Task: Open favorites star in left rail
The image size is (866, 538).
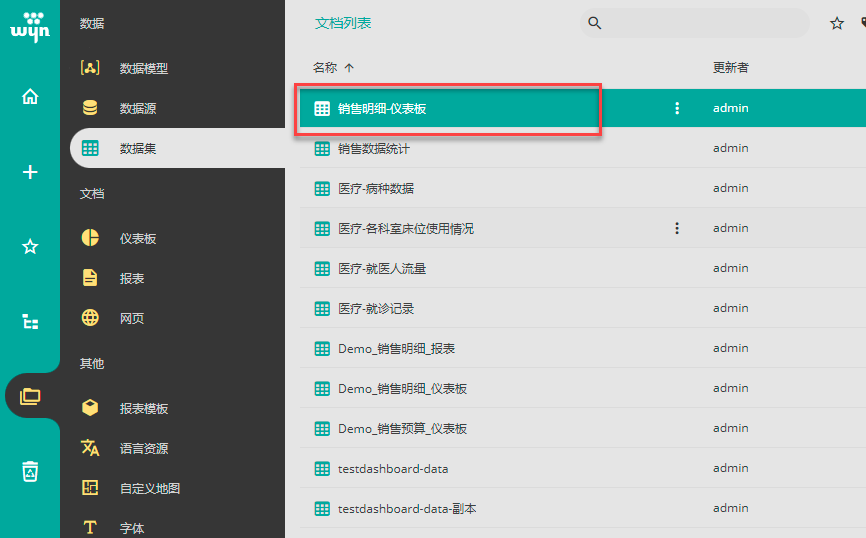Action: coord(30,247)
